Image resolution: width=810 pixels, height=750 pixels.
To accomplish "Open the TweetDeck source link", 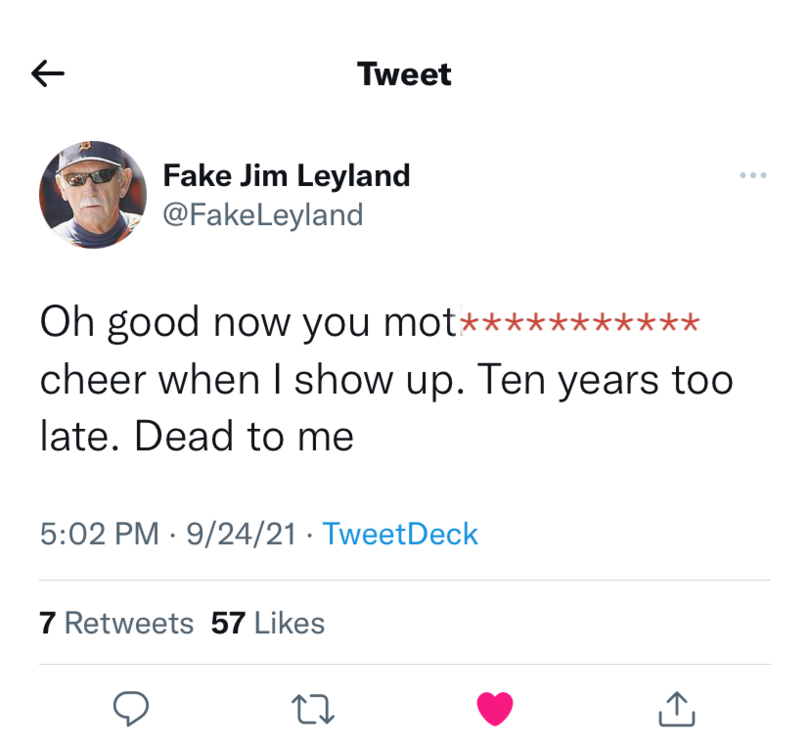I will click(400, 534).
